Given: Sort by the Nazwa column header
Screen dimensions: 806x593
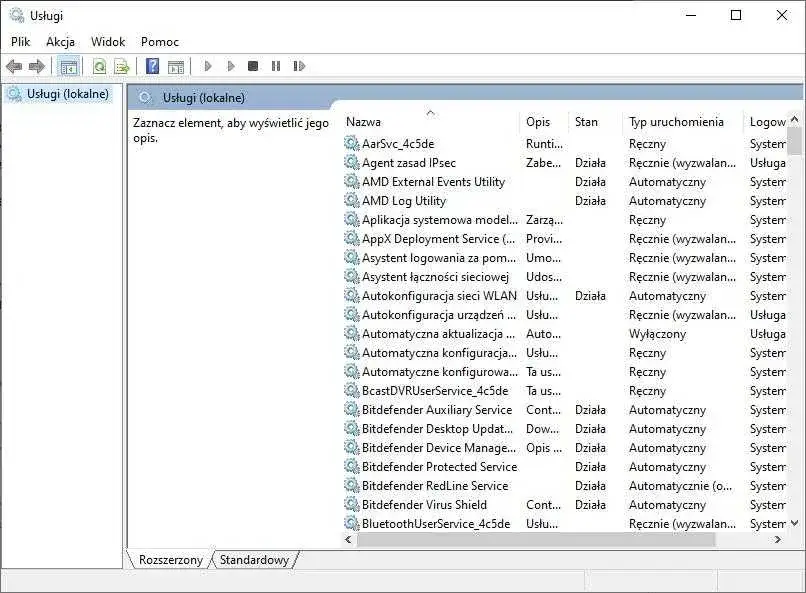Looking at the screenshot, I should (431, 122).
